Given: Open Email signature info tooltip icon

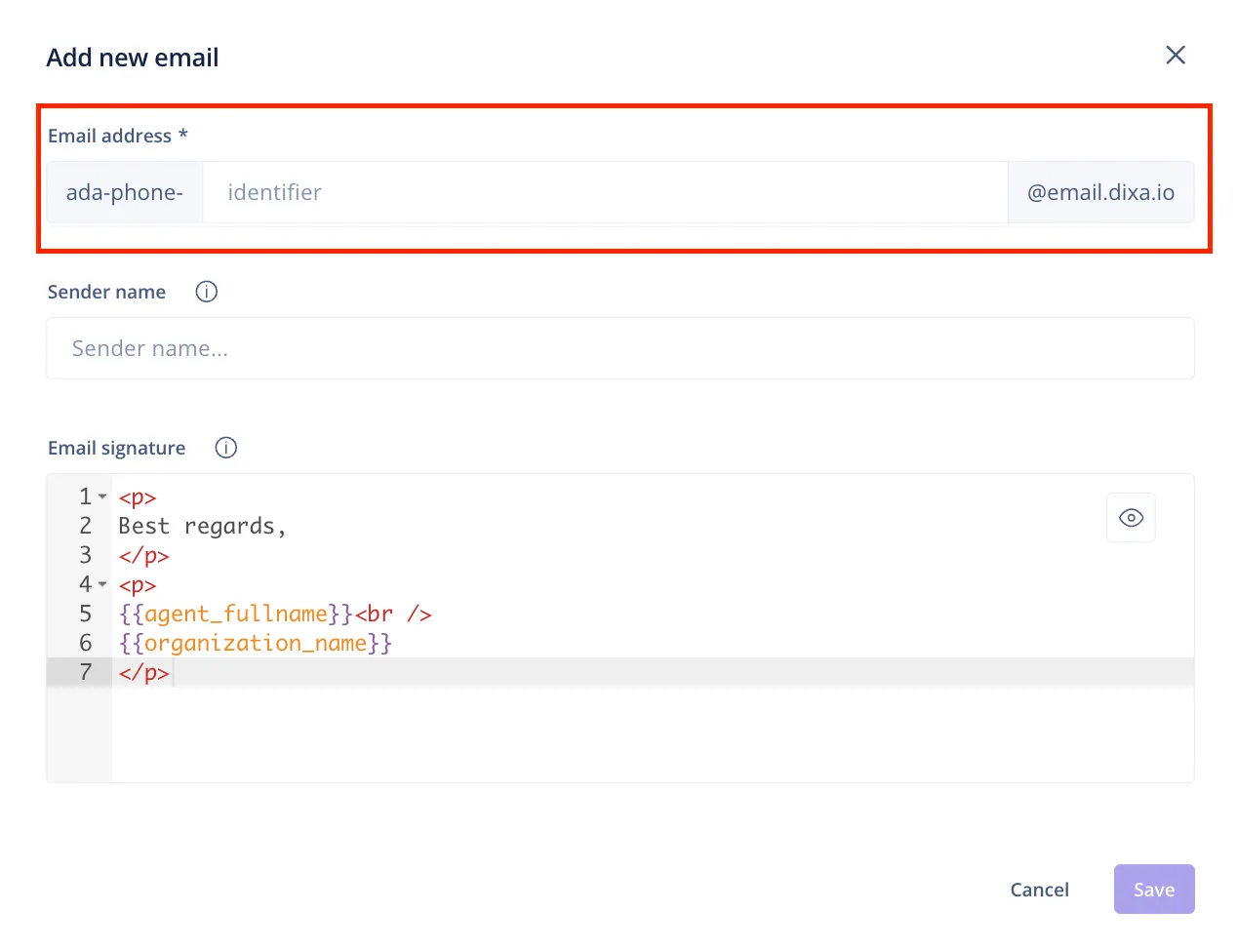Looking at the screenshot, I should [226, 448].
